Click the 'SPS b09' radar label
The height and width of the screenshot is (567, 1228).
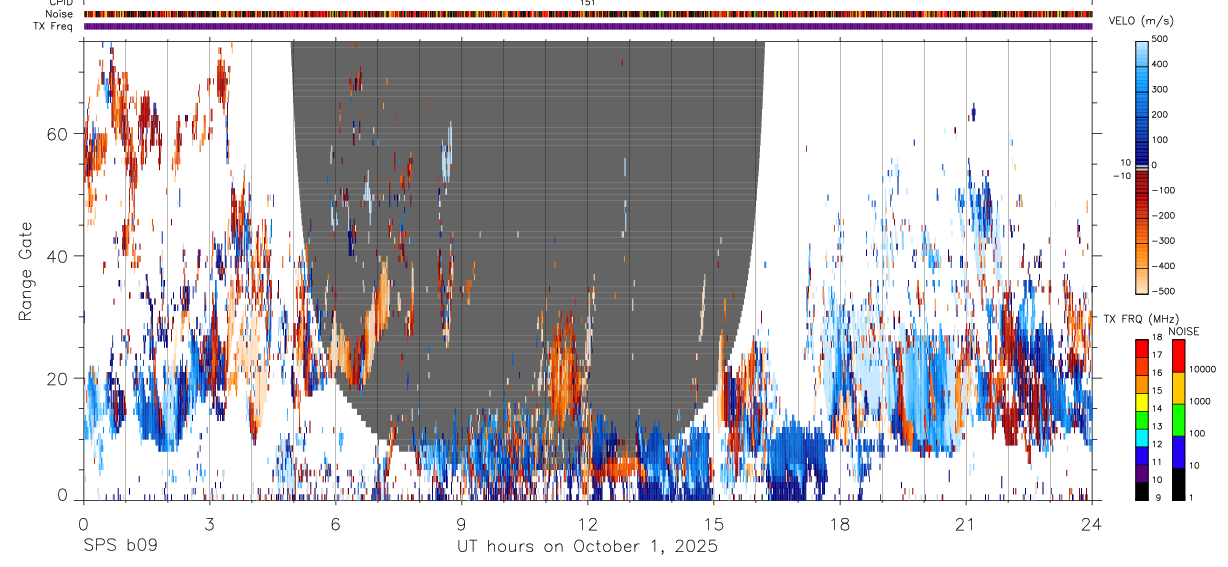[120, 547]
